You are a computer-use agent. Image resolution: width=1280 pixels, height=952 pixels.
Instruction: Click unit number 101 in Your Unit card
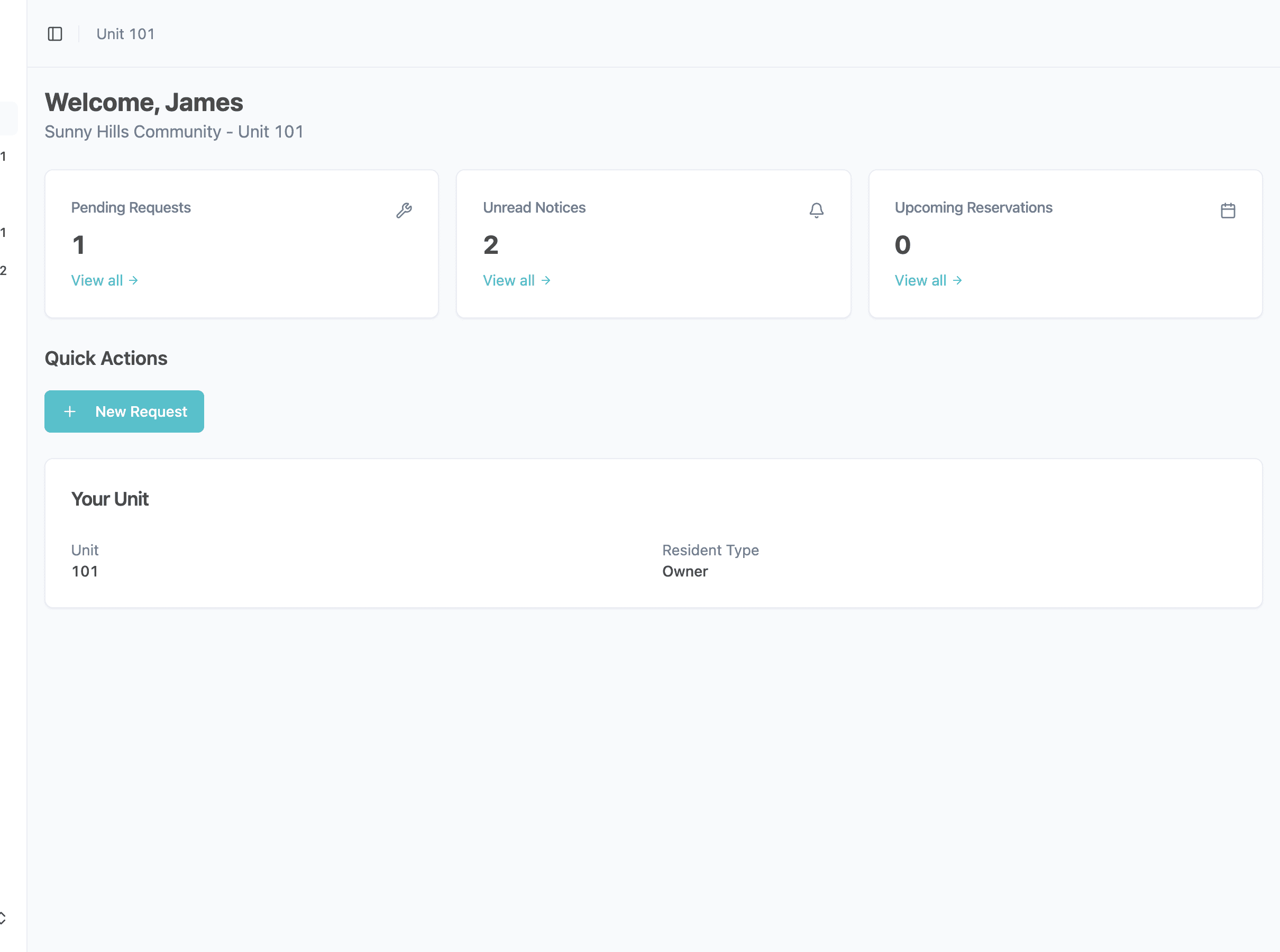(85, 571)
